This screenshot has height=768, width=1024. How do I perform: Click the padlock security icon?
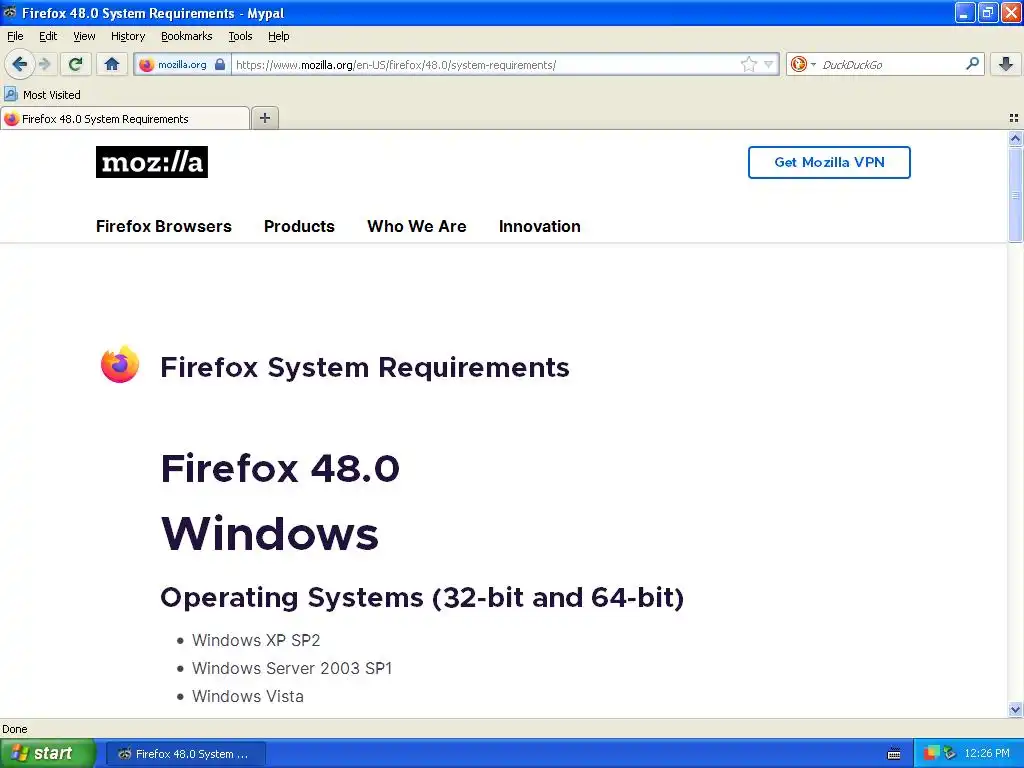tap(220, 65)
